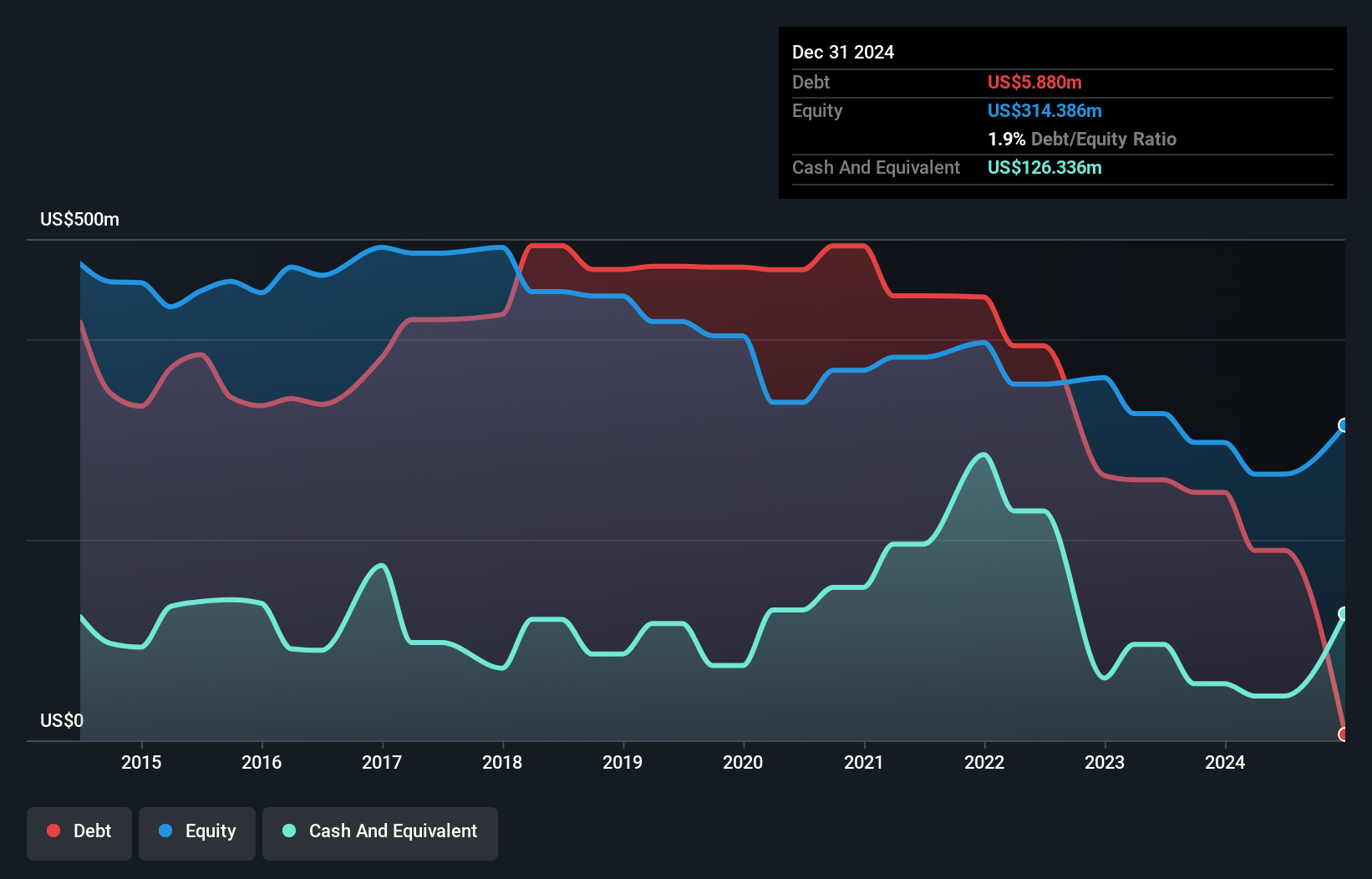The height and width of the screenshot is (879, 1372).
Task: Click the Debt row label in tooltip
Action: click(x=810, y=82)
